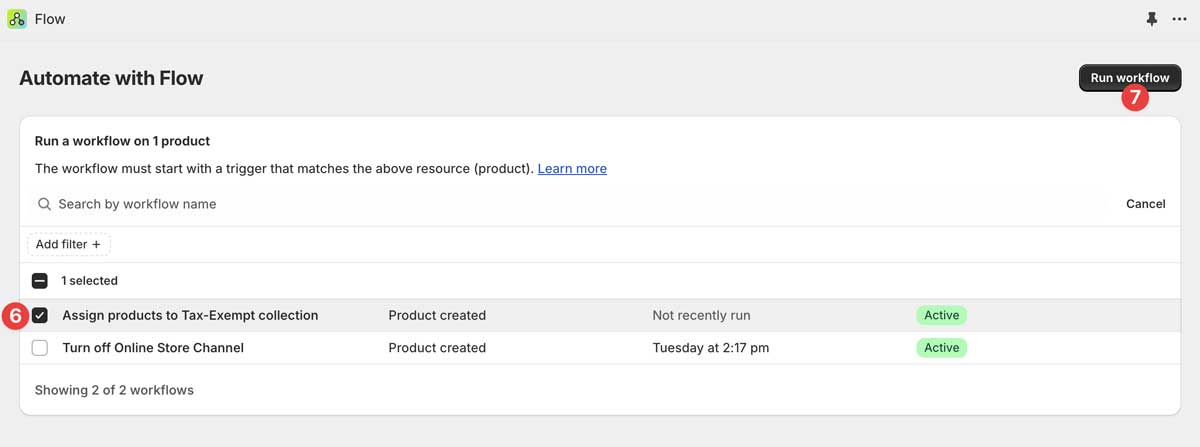Focus the Search by workflow name field

coord(570,204)
